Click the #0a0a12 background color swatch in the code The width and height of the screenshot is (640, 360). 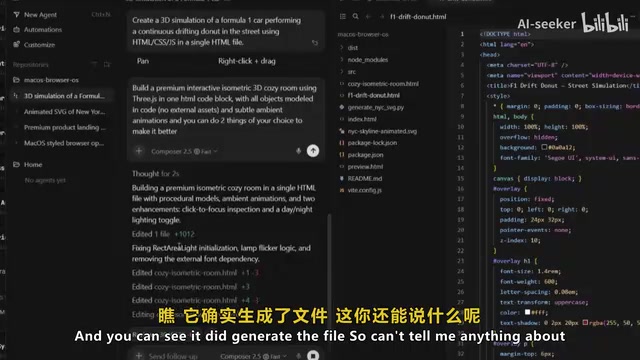coord(544,147)
